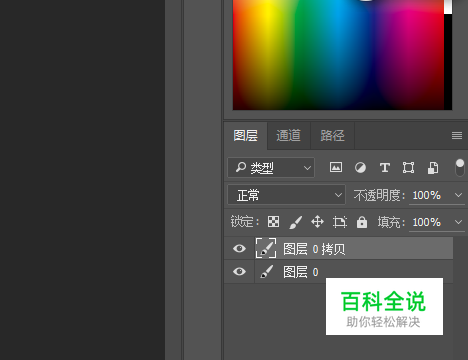Hide the 图层 0 拷贝 layer
This screenshot has width=468, height=360.
click(239, 249)
